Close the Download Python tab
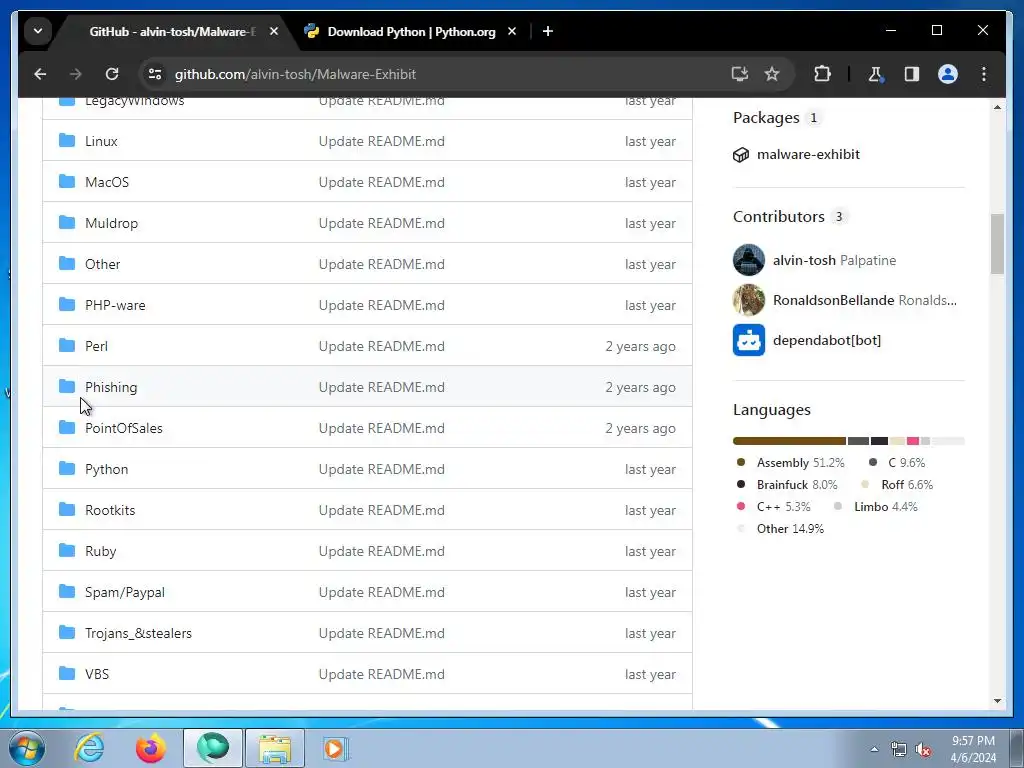1024x768 pixels. (512, 31)
